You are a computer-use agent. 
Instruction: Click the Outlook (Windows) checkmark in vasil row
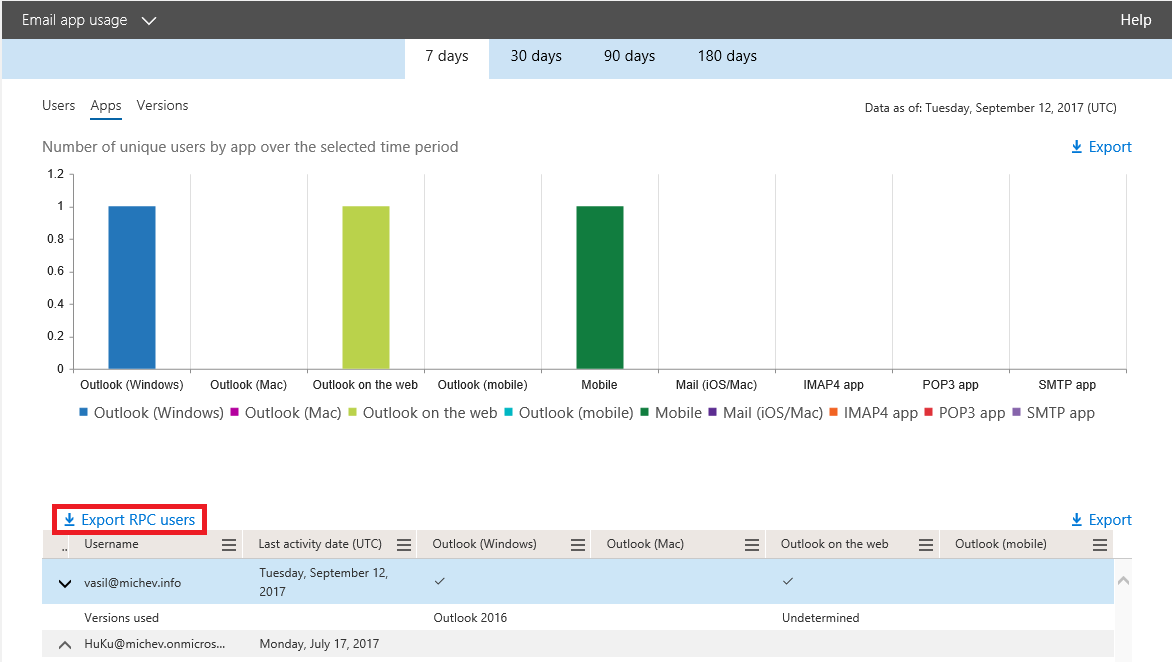click(440, 581)
